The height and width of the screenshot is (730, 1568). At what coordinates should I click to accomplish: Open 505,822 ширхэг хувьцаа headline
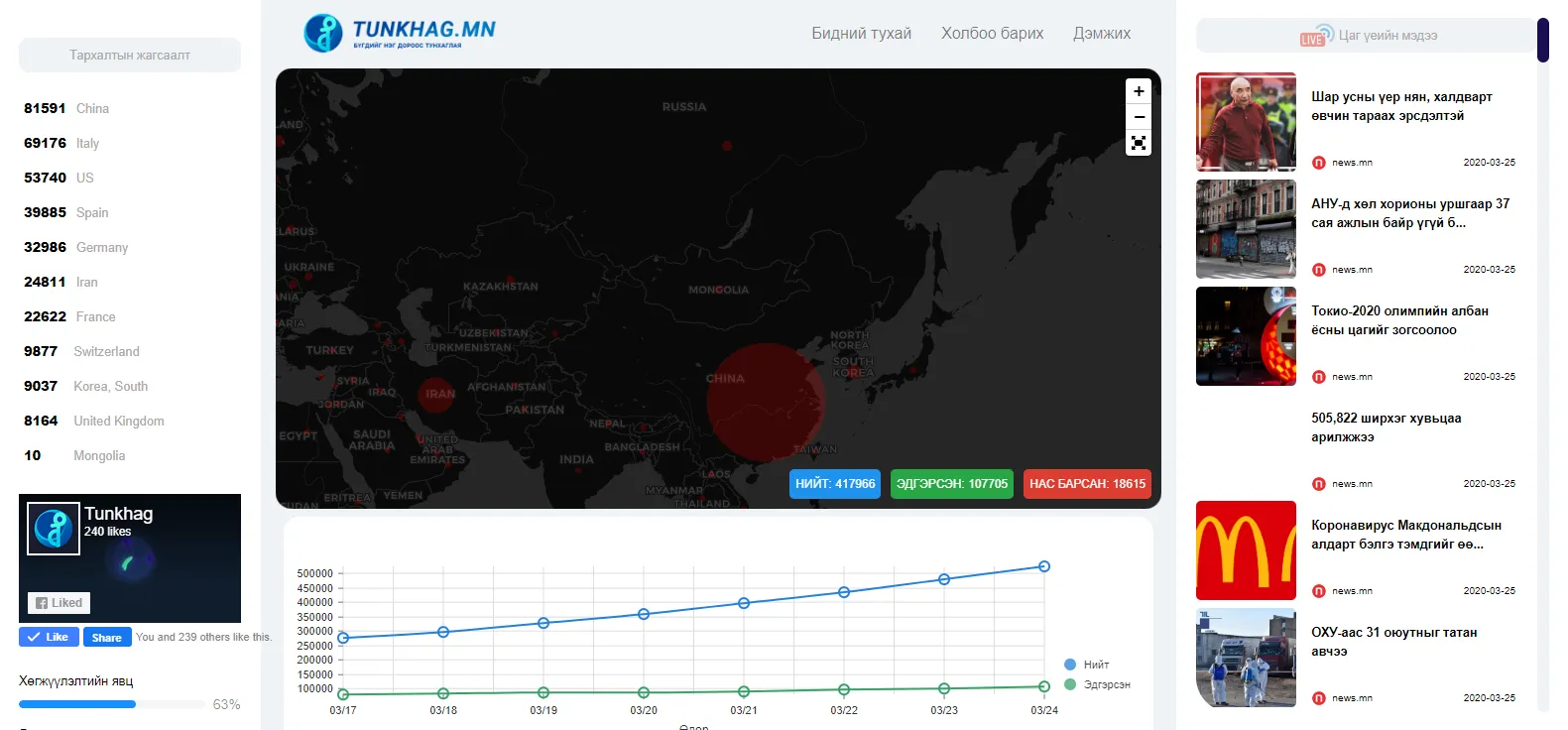coord(1386,427)
